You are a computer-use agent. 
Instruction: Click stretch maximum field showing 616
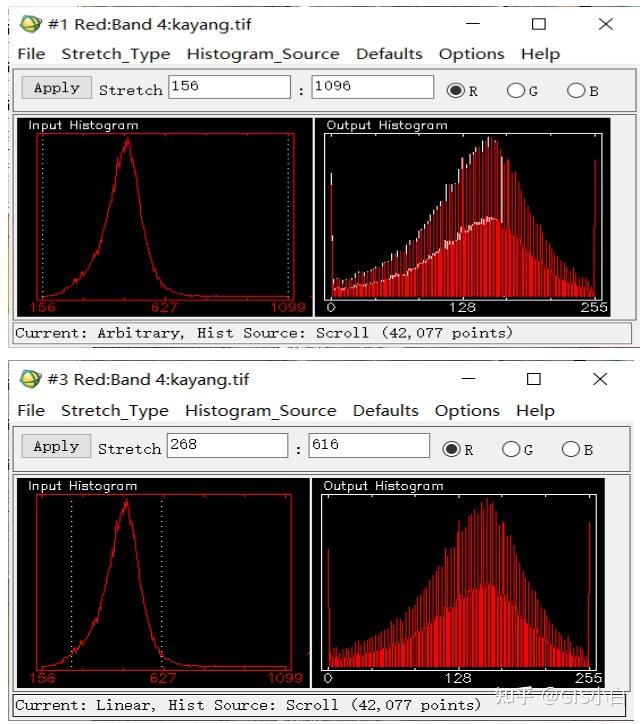coord(369,445)
